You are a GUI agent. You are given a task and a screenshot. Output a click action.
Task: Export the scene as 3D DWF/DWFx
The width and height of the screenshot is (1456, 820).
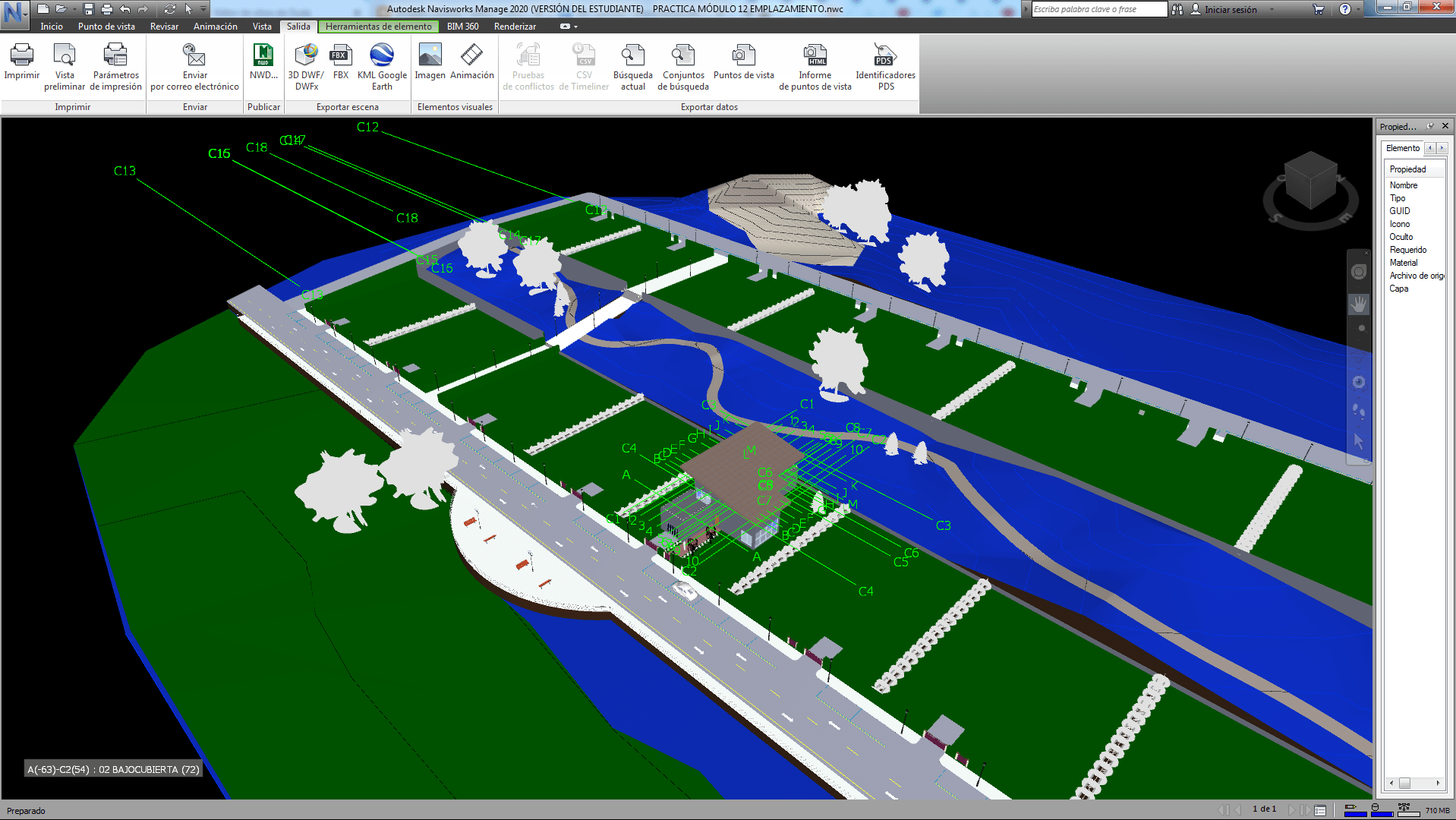pyautogui.click(x=306, y=67)
